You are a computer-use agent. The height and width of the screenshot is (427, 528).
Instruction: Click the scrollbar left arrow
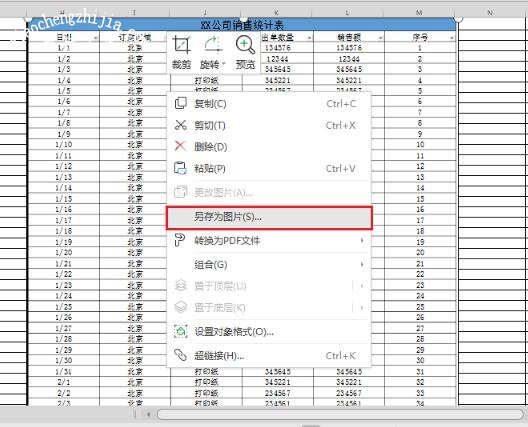pyautogui.click(x=148, y=415)
